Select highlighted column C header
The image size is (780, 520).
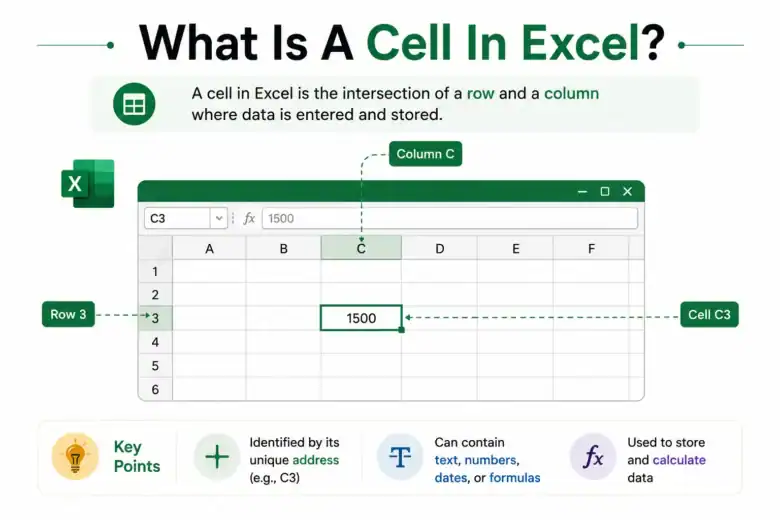pyautogui.click(x=361, y=248)
